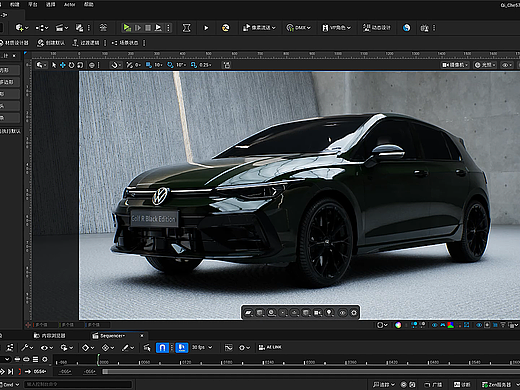Open the Actor menu
Image resolution: width=520 pixels, height=390 pixels.
(x=69, y=4)
